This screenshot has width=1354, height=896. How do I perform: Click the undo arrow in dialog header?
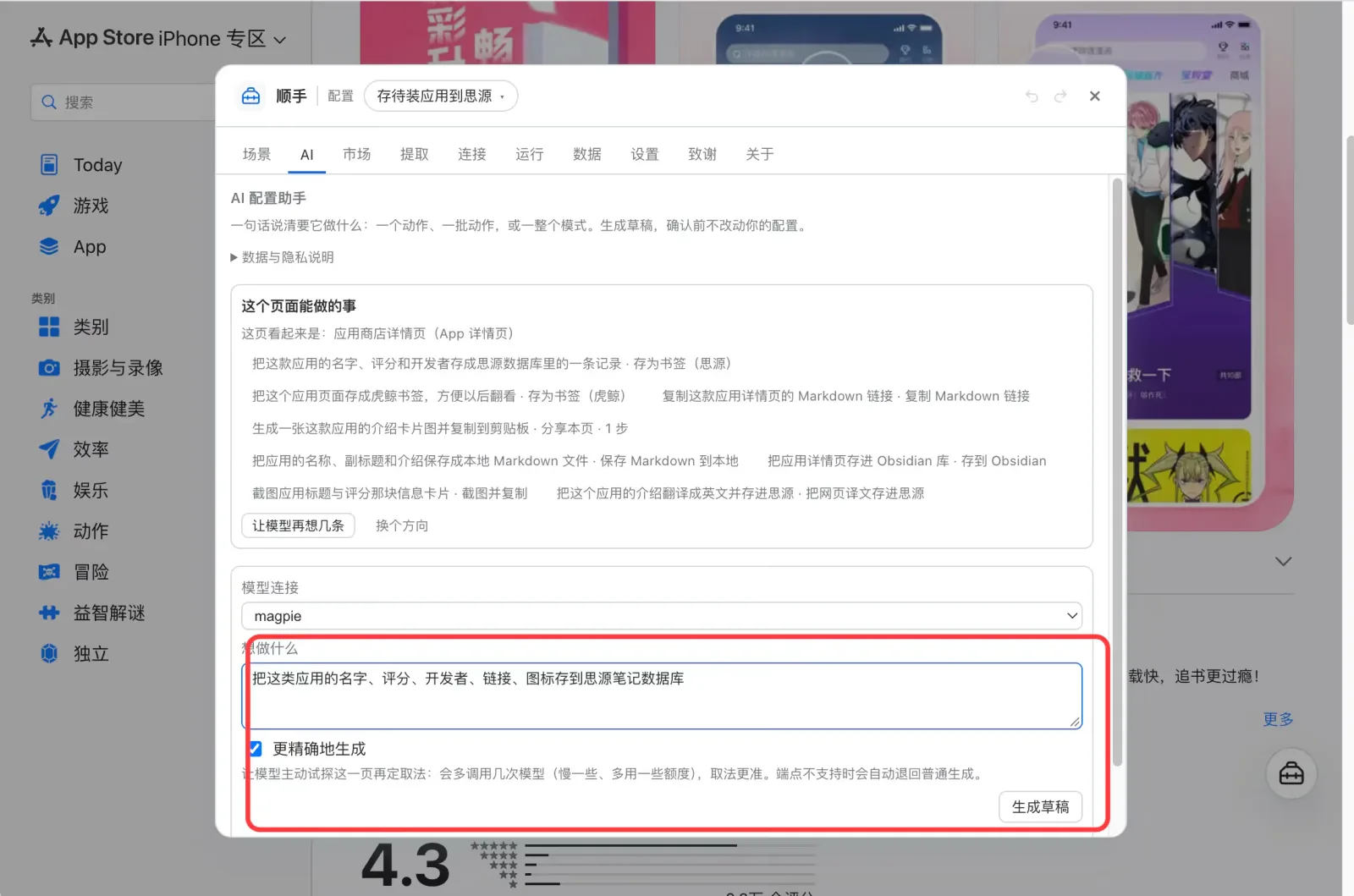(x=1032, y=96)
